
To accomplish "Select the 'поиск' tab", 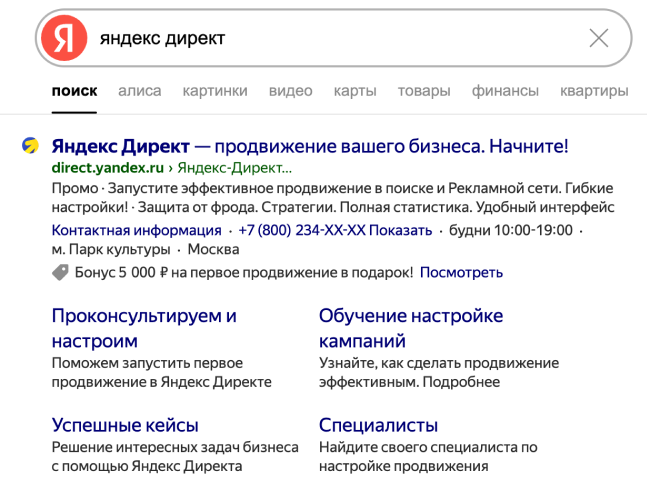I will coord(74,91).
